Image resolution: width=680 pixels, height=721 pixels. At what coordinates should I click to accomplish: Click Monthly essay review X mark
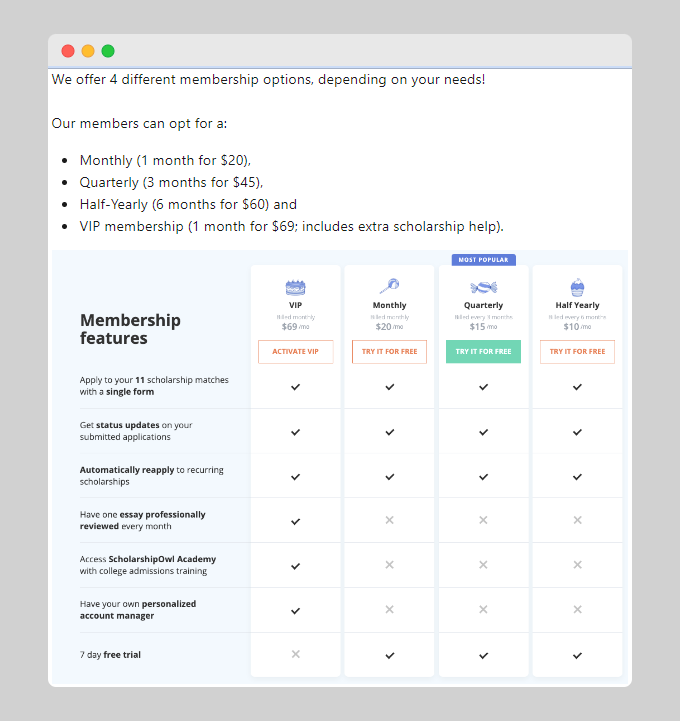[x=389, y=520]
